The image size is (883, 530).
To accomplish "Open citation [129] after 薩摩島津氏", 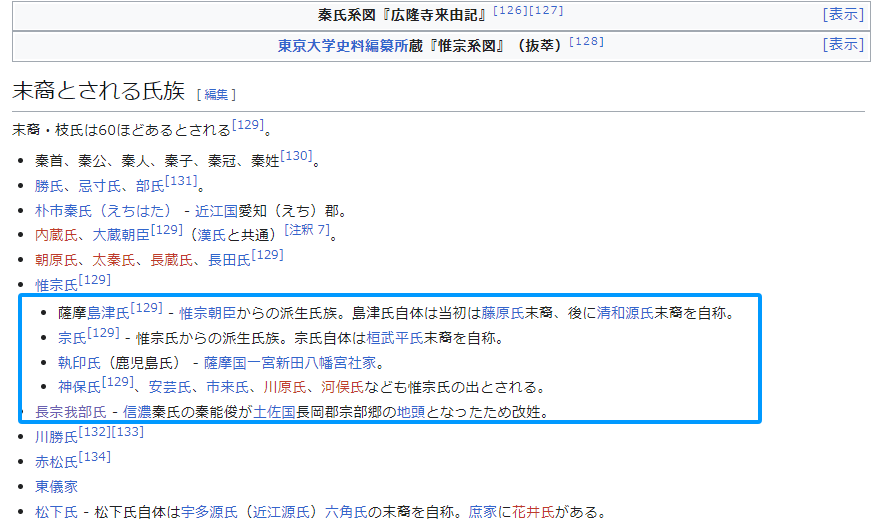I will (146, 308).
